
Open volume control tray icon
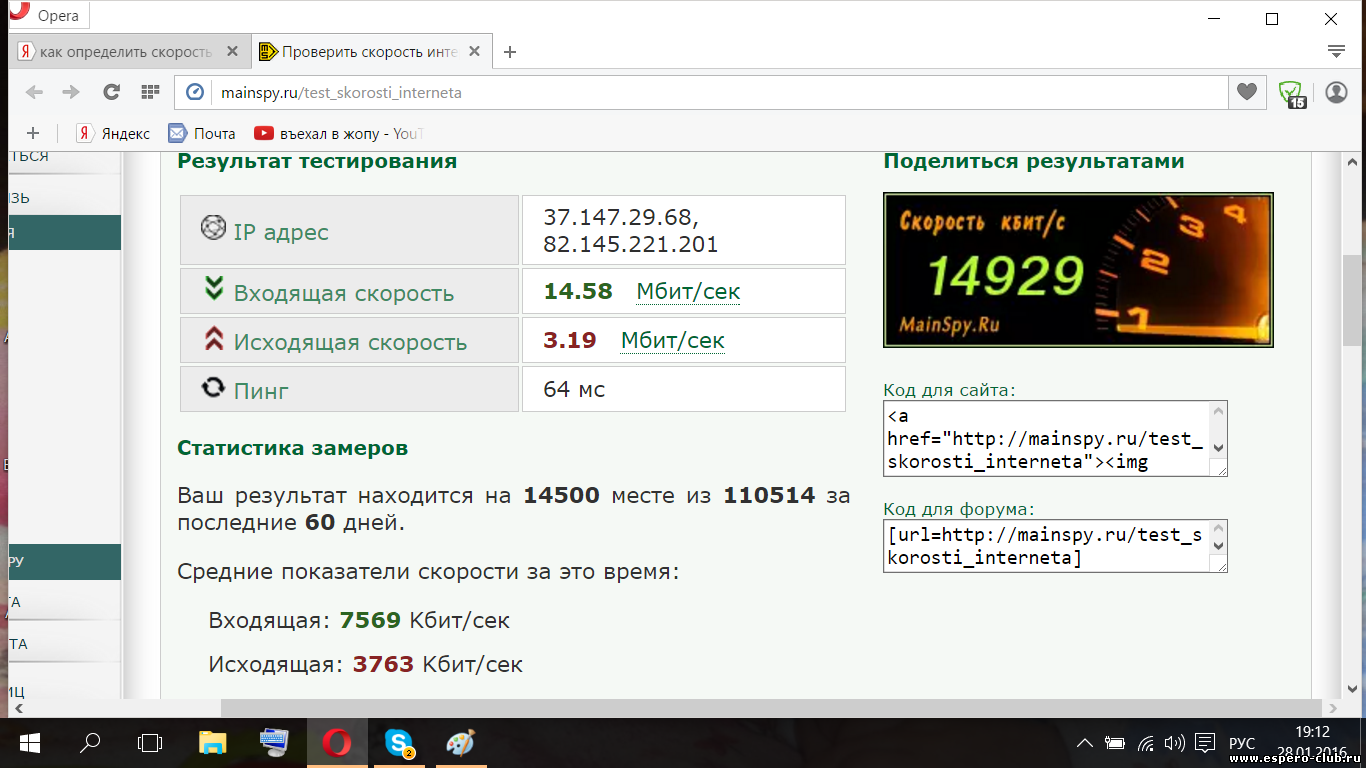pyautogui.click(x=1175, y=743)
